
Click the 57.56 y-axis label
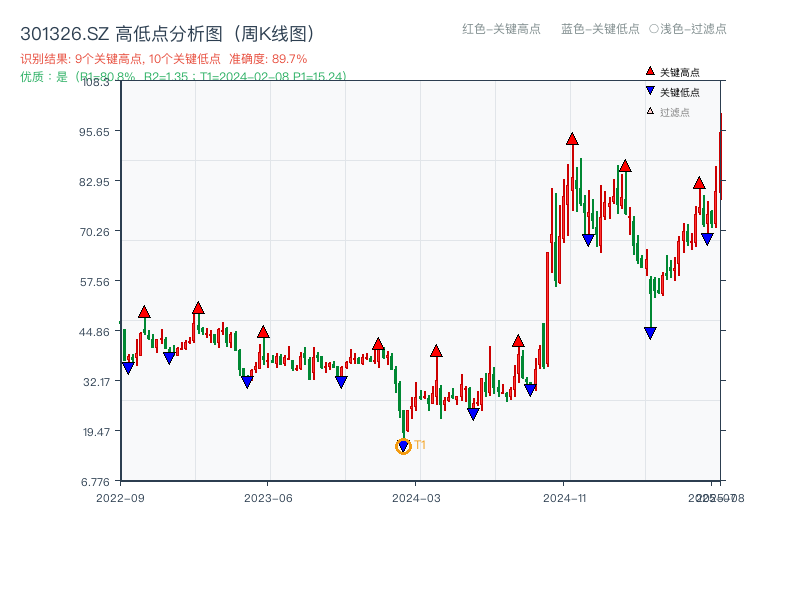(94, 282)
